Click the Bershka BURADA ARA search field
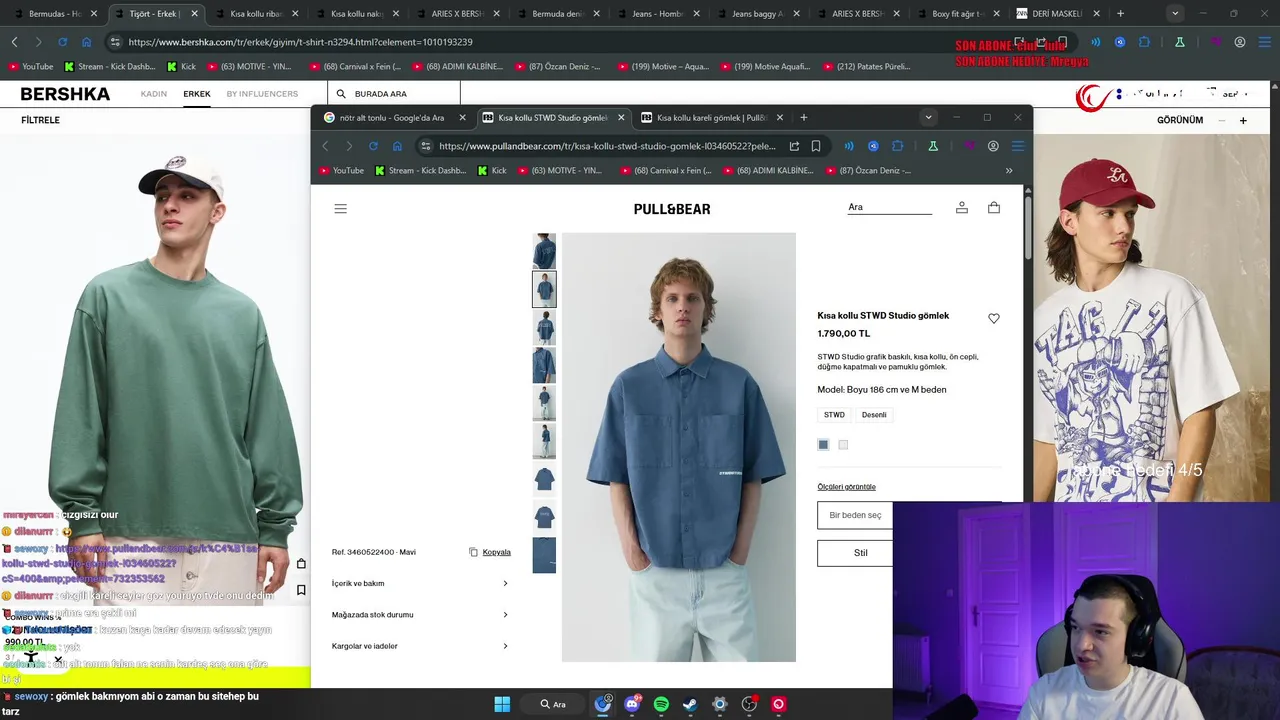This screenshot has width=1280, height=720. point(395,94)
